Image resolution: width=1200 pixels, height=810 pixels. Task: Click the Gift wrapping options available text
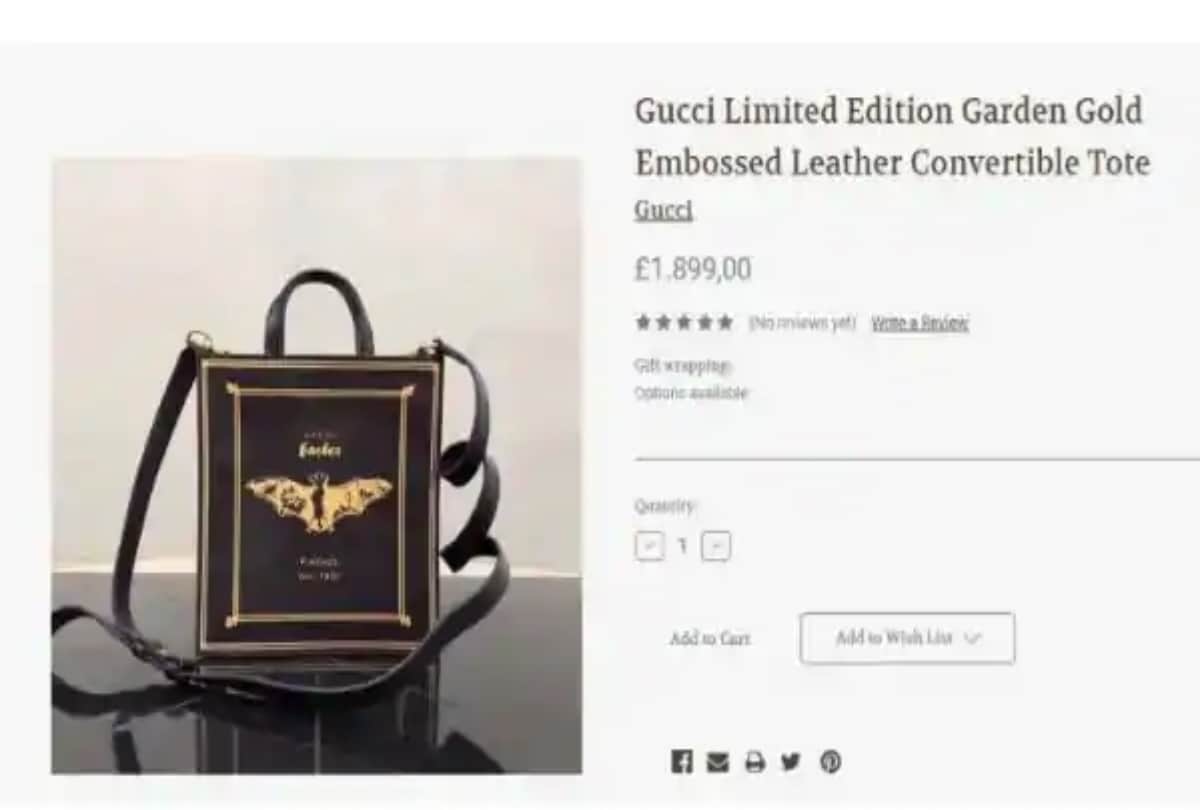pos(691,380)
